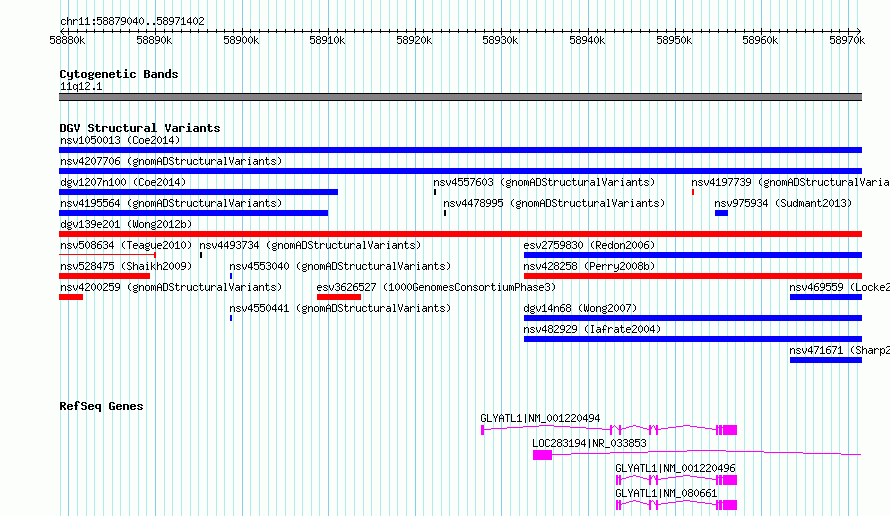
Task: Click the chr11:58879040..58971402 coordinates text
Action: tap(132, 21)
